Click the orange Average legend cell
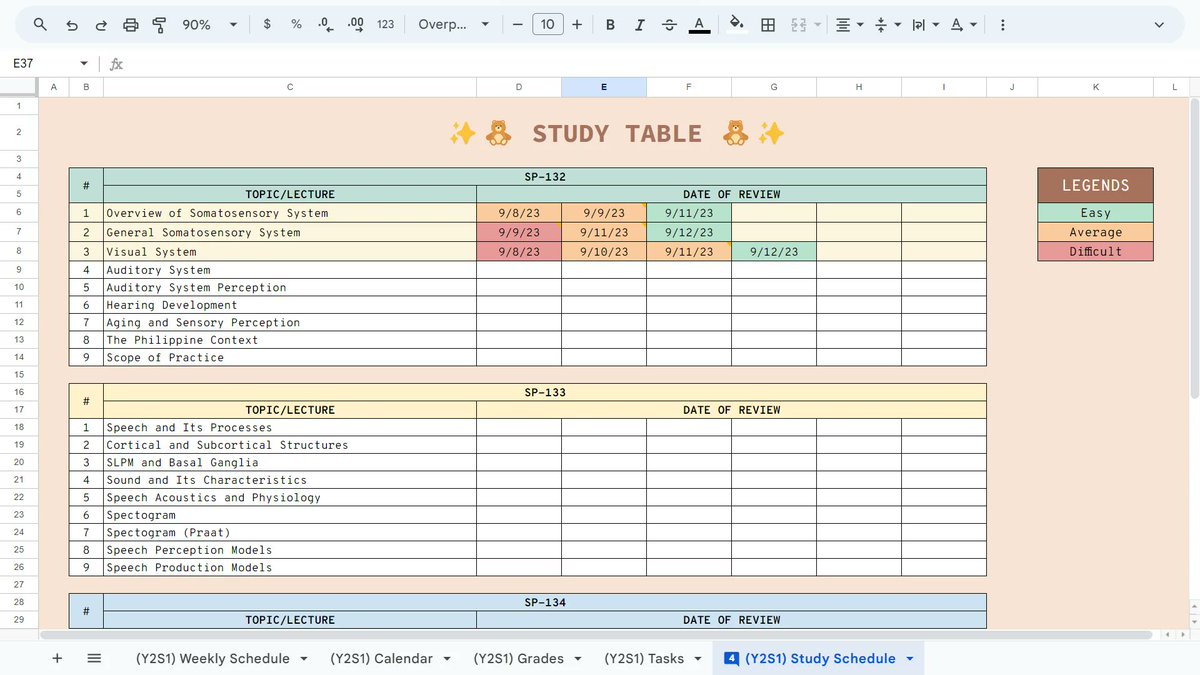This screenshot has height=675, width=1200. [x=1095, y=232]
